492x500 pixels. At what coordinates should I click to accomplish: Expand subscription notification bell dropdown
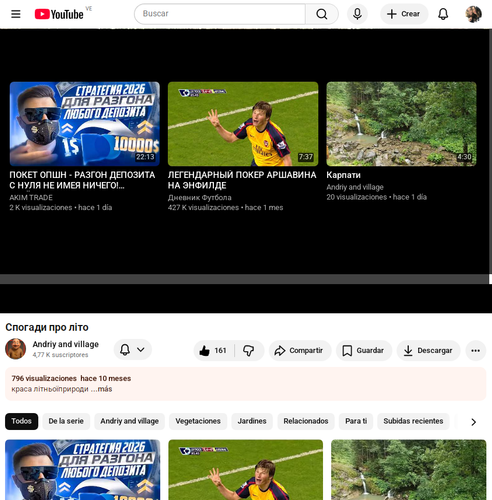133,350
